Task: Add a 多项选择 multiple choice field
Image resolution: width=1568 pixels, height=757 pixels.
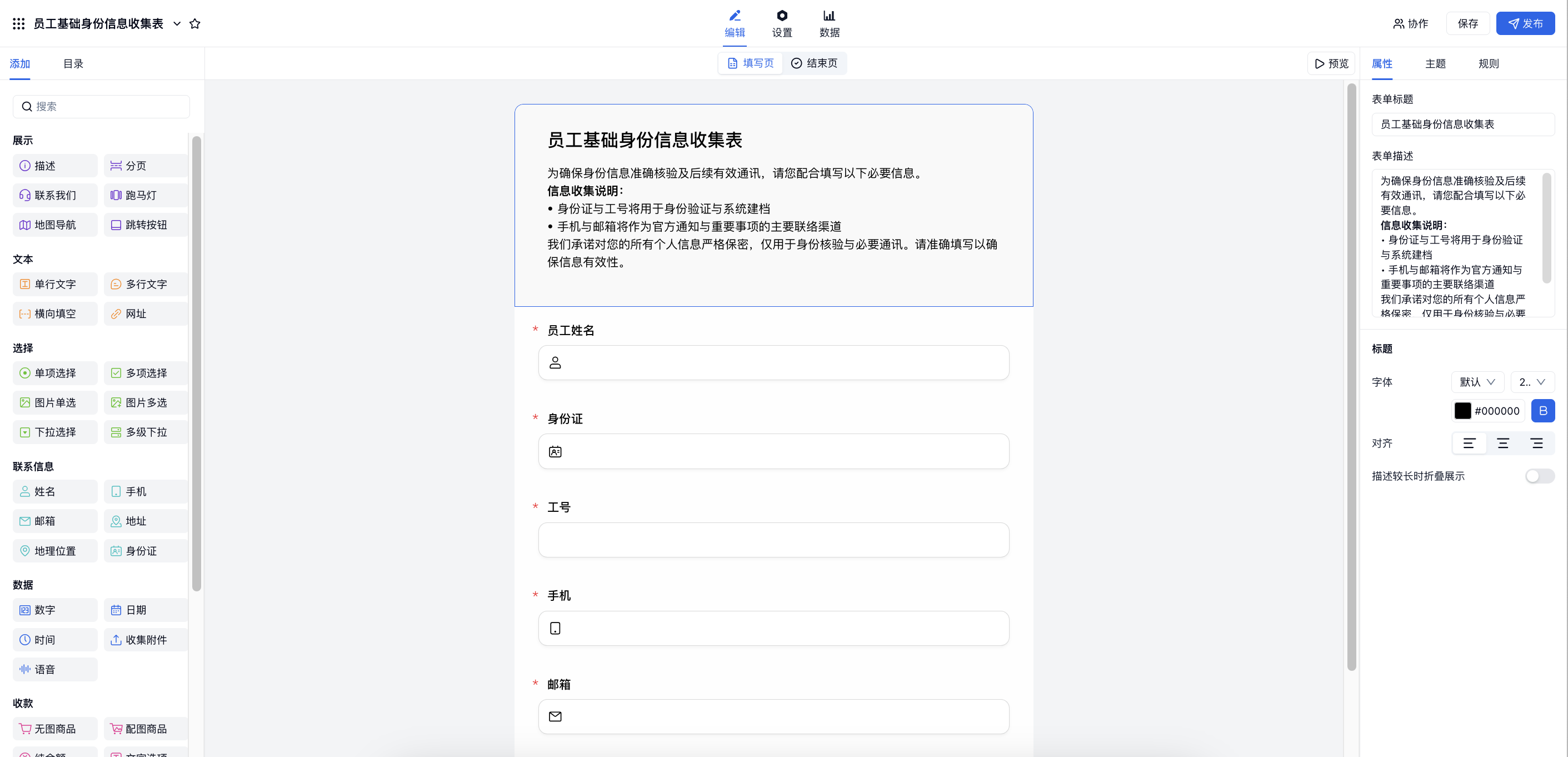Action: click(x=146, y=373)
